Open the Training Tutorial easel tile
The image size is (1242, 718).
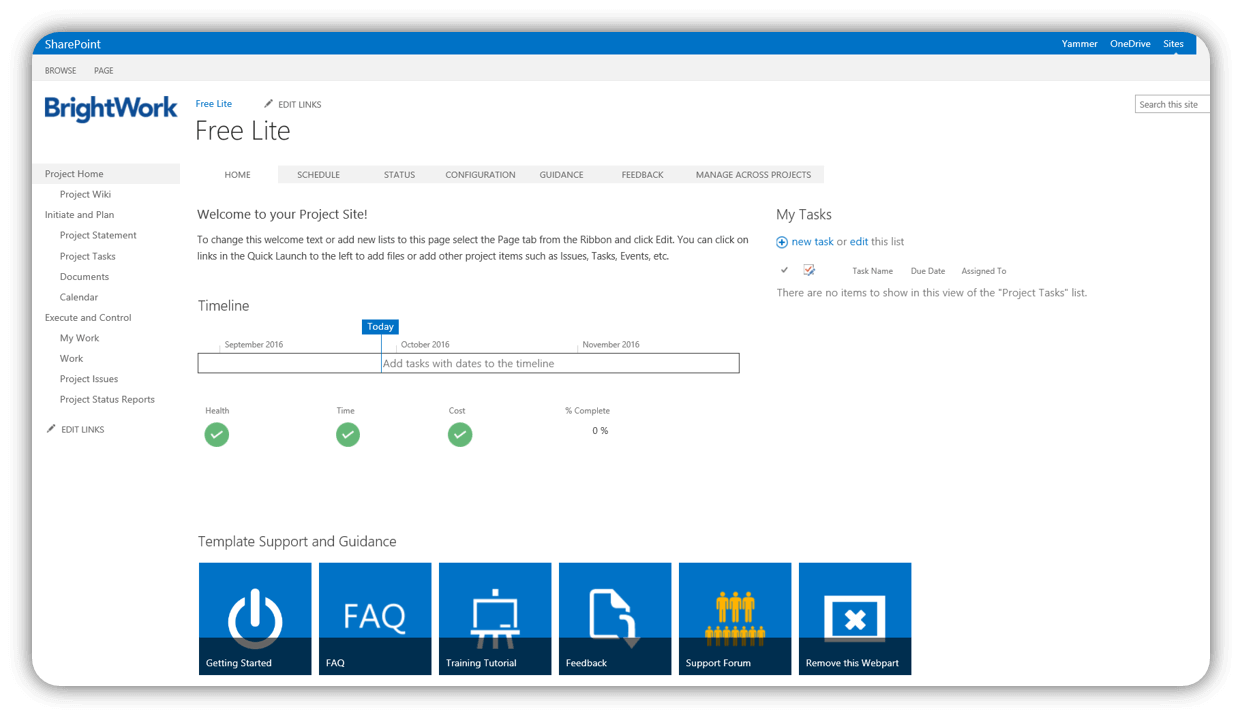coord(495,618)
